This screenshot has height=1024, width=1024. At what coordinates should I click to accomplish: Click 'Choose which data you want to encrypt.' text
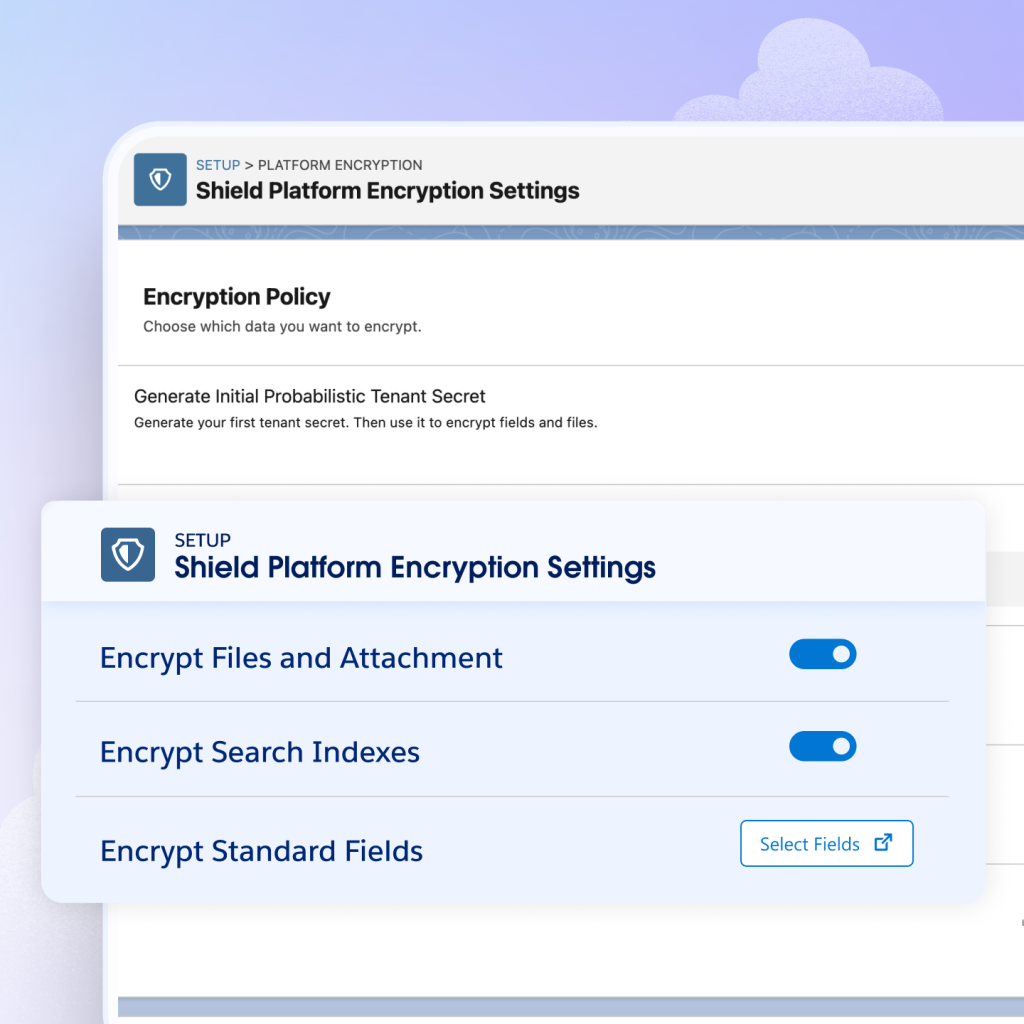(x=282, y=327)
